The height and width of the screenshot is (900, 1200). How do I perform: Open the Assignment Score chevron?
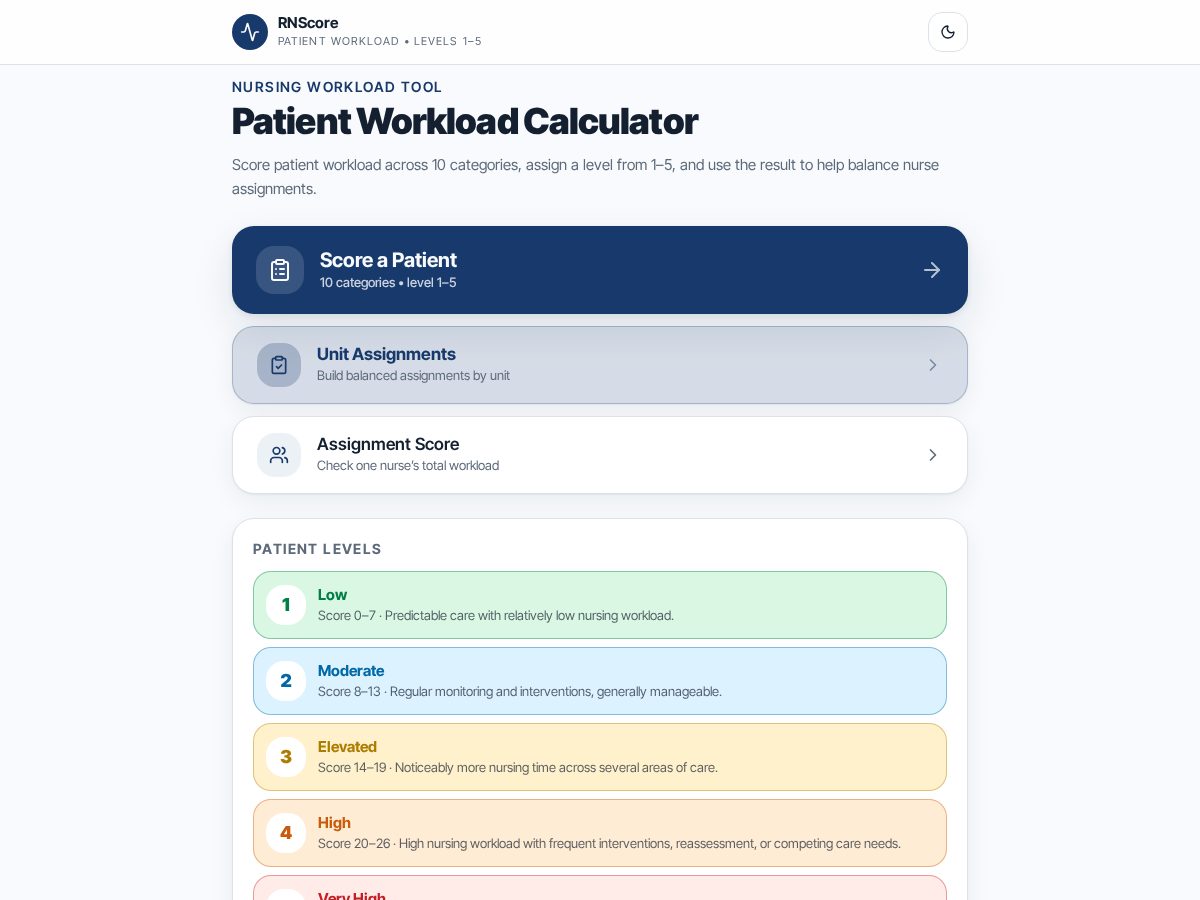pyautogui.click(x=933, y=455)
